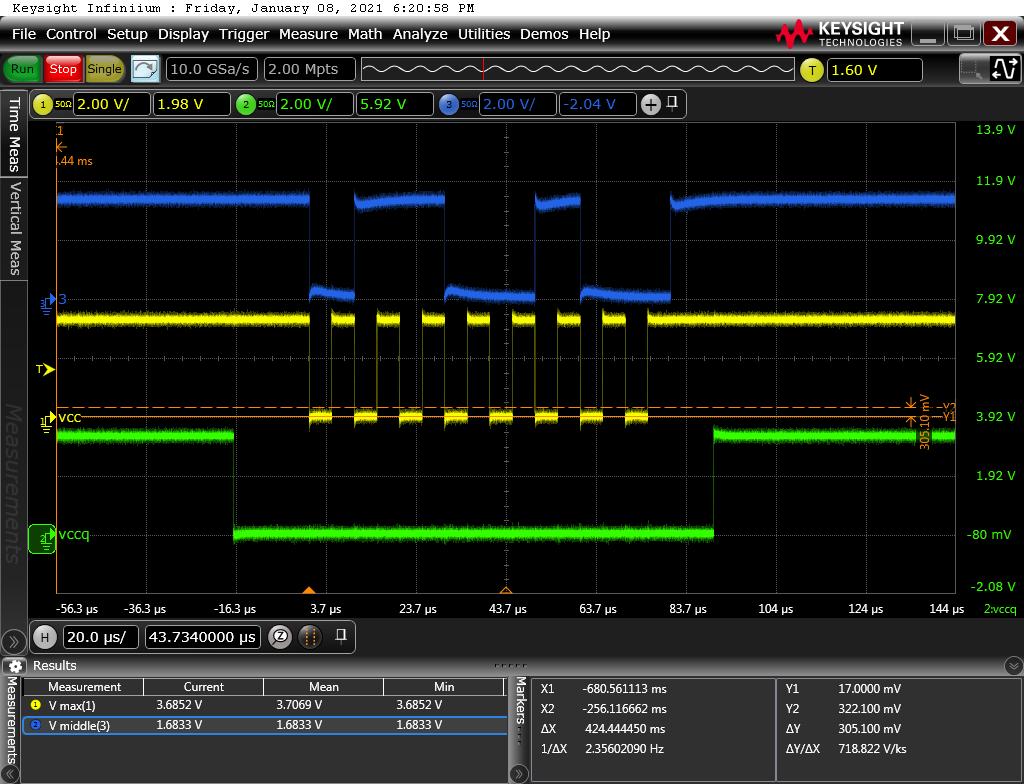The height and width of the screenshot is (784, 1024).
Task: Click the Results gear settings icon
Action: (x=16, y=666)
